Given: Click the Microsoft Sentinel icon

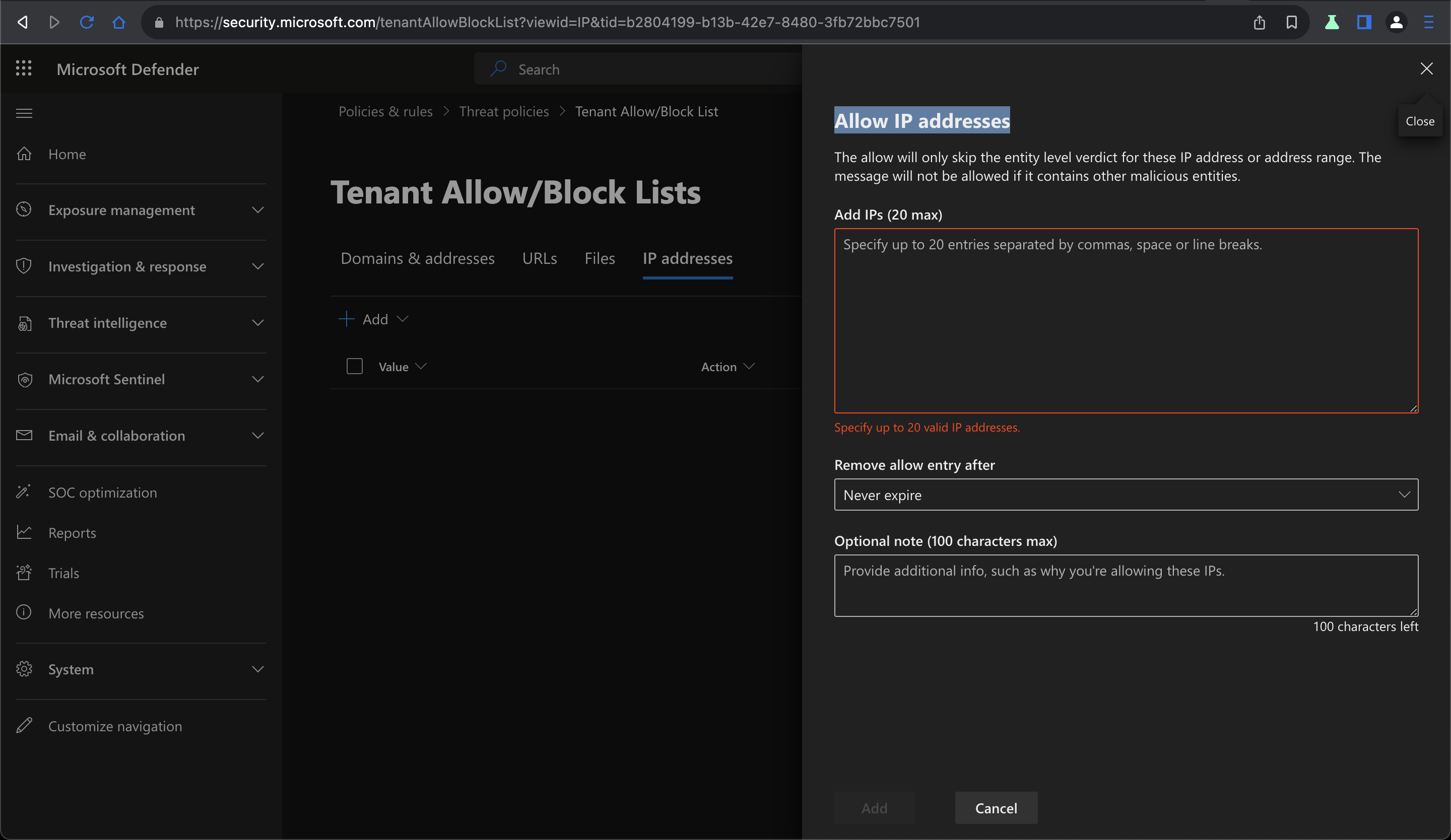Looking at the screenshot, I should [24, 379].
